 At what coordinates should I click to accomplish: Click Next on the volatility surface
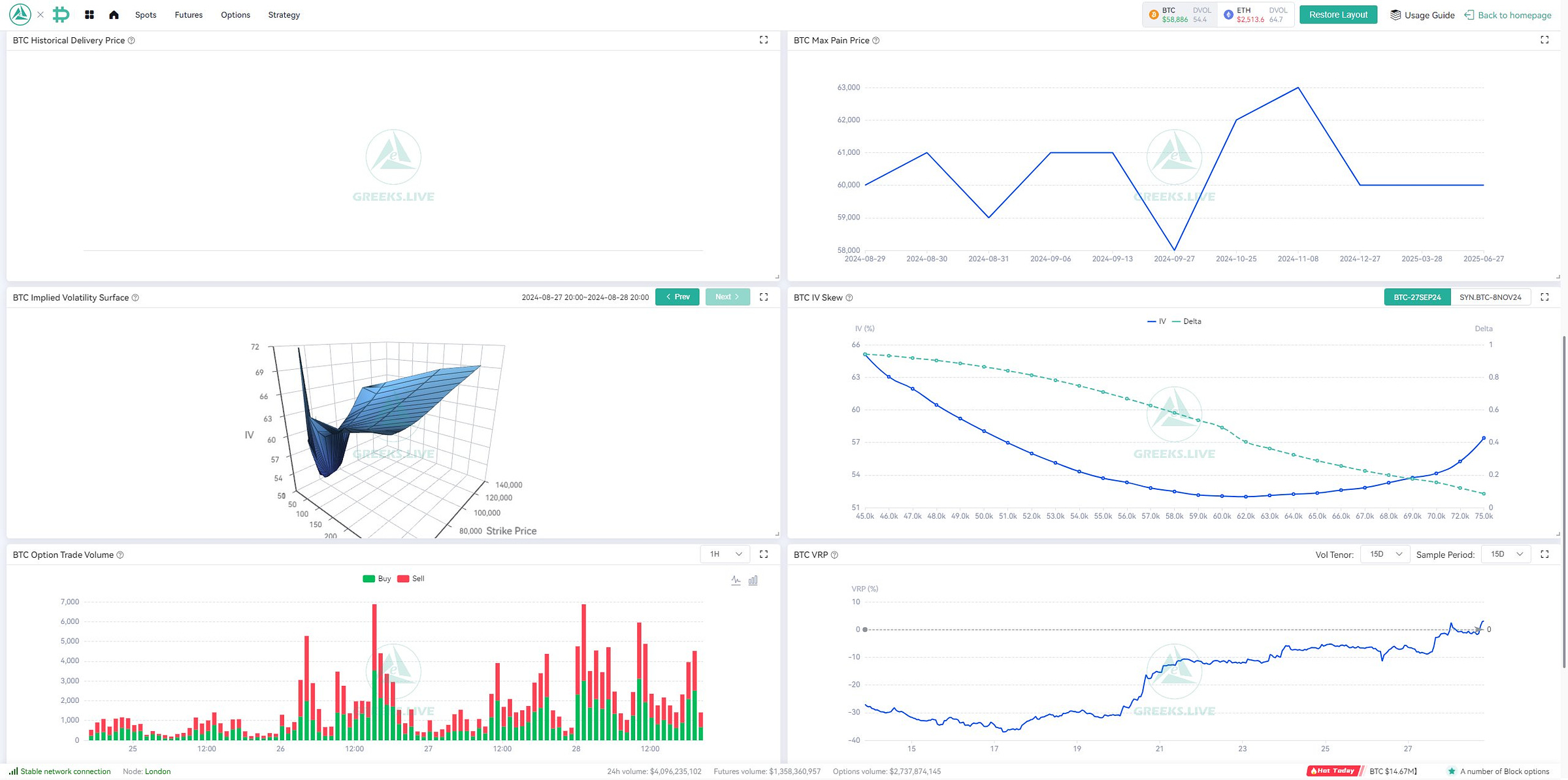pos(727,297)
